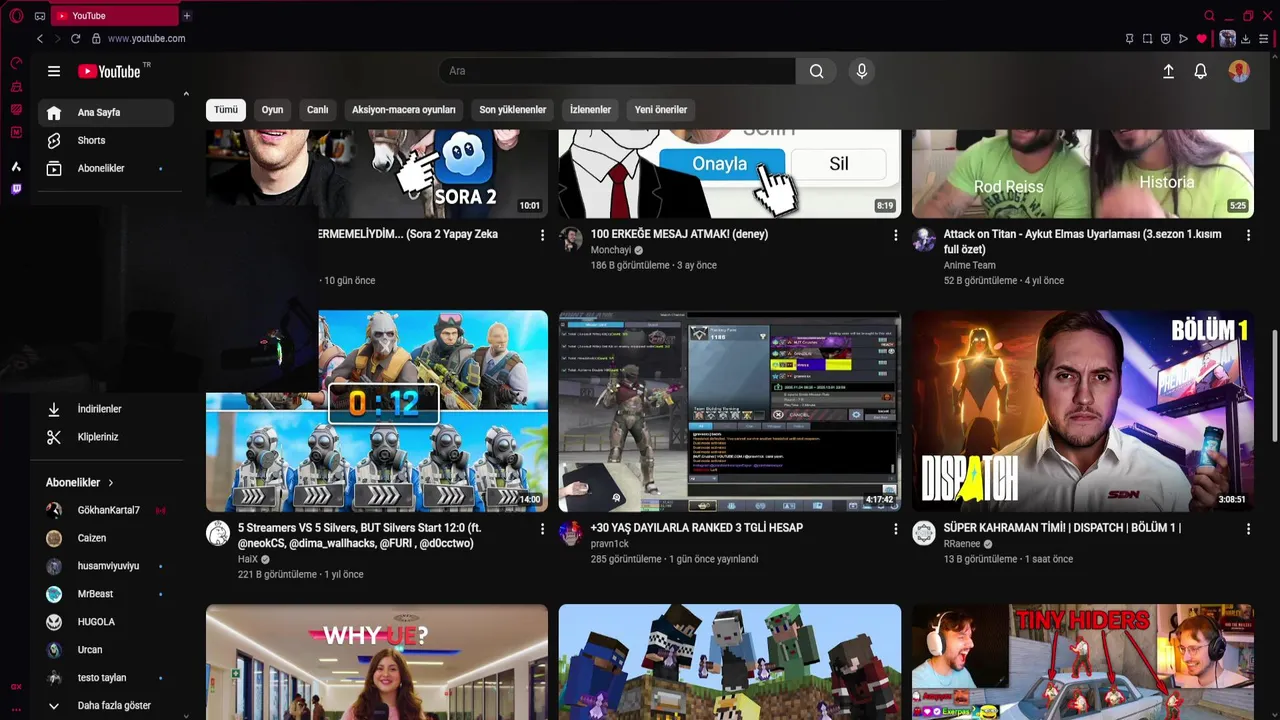Viewport: 1280px width, 720px height.
Task: Select the Tümü filter chip
Action: click(x=226, y=110)
